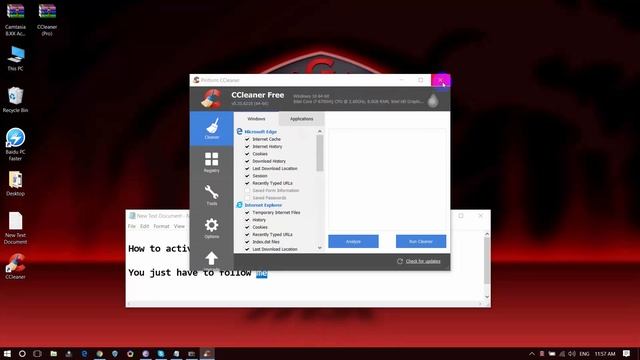Screen dimensions: 640x360
Task: Uncheck Temporary Internet Files under Internet Explorer
Action: coord(247,213)
